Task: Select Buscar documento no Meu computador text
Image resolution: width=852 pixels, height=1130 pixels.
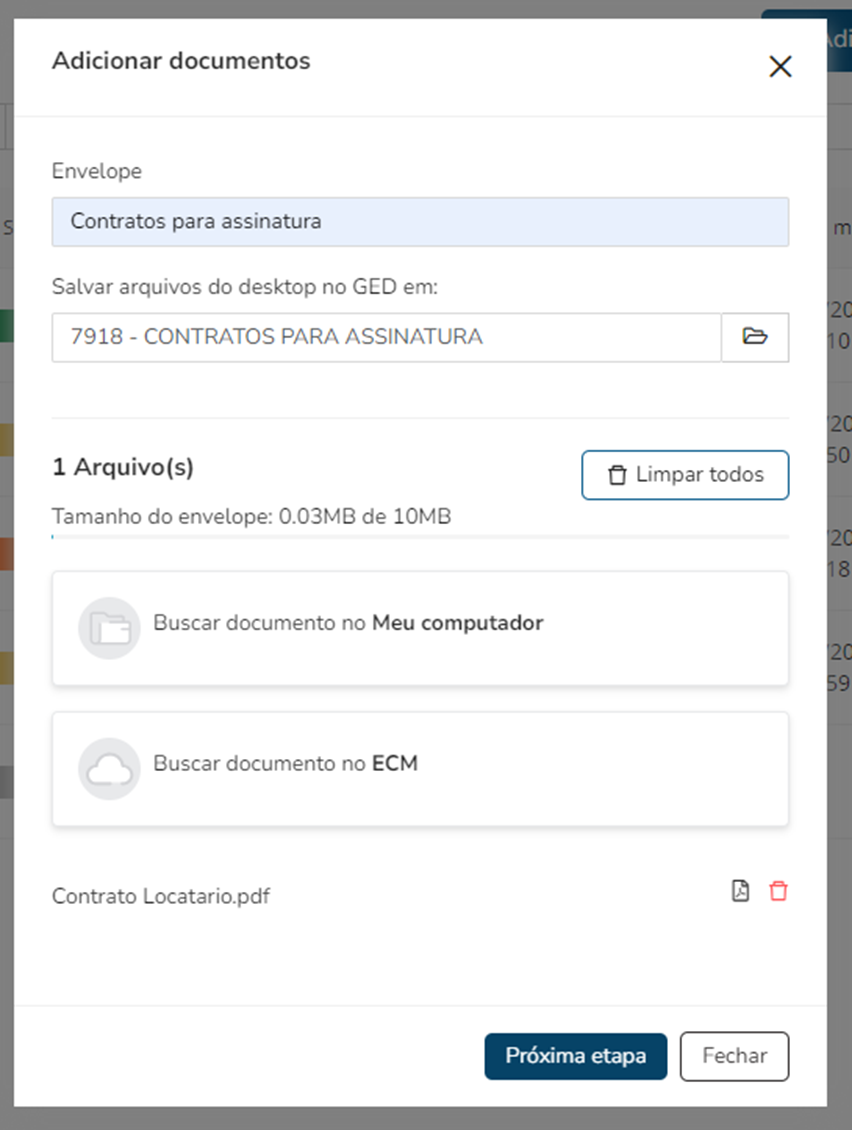Action: tap(348, 623)
